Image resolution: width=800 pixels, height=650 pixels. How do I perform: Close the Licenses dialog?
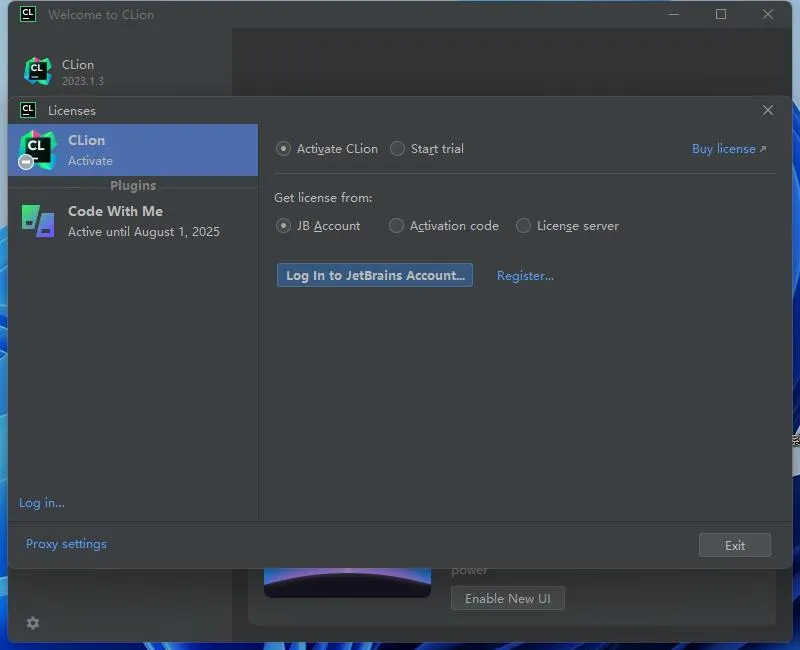pos(768,110)
